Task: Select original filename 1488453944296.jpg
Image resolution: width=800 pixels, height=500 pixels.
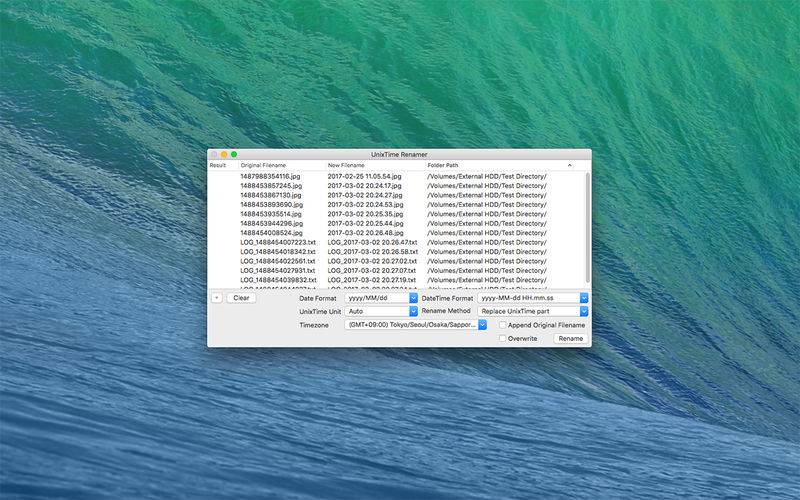Action: 271,223
